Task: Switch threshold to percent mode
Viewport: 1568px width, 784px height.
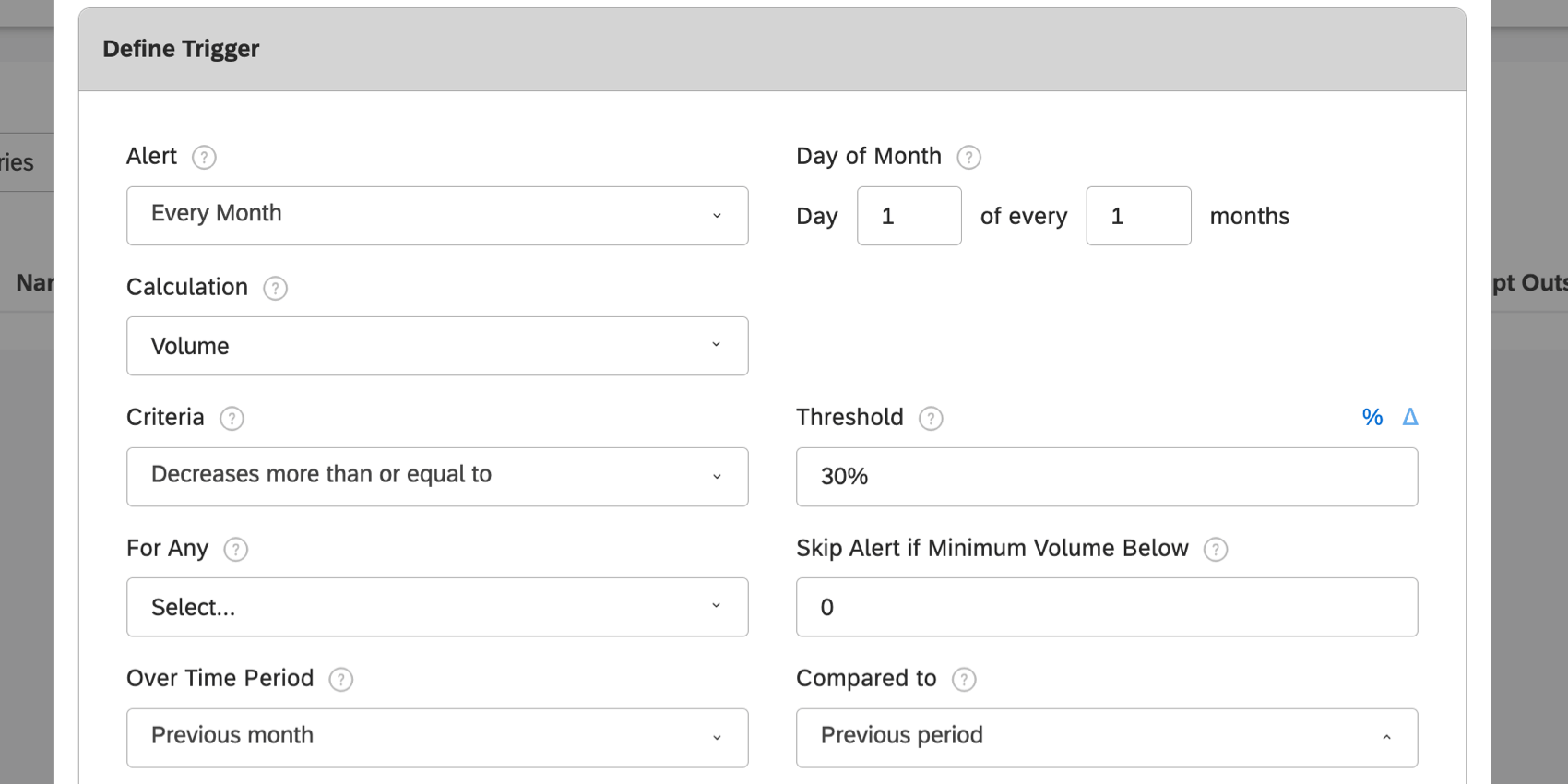Action: [x=1372, y=418]
